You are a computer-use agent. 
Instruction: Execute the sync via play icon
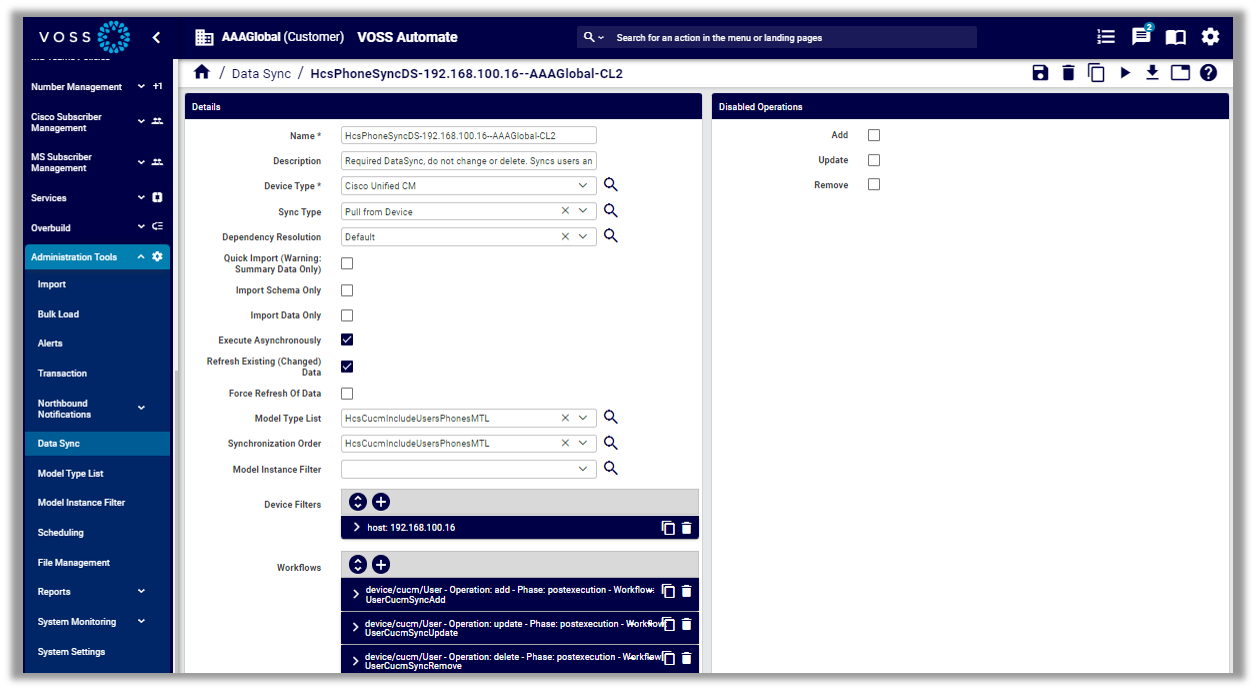coord(1125,72)
